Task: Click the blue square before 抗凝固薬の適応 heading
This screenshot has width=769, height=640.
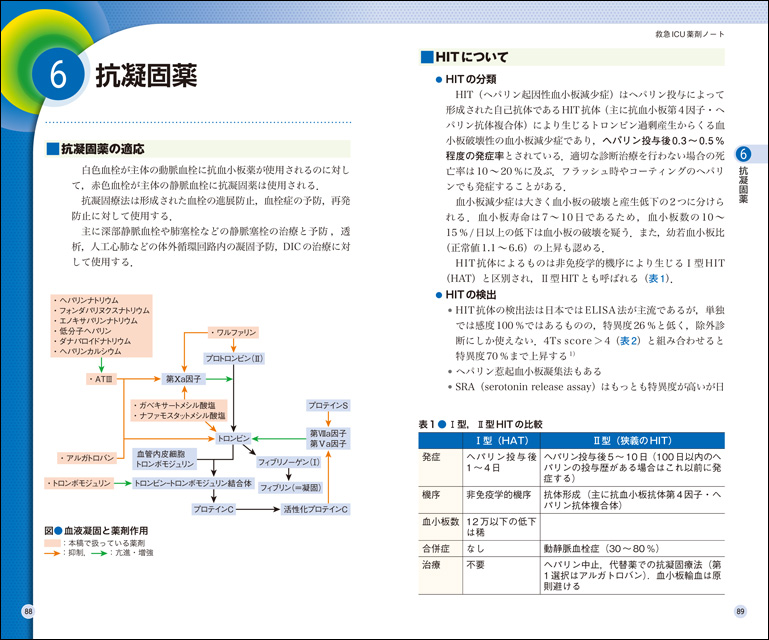Action: point(52,150)
